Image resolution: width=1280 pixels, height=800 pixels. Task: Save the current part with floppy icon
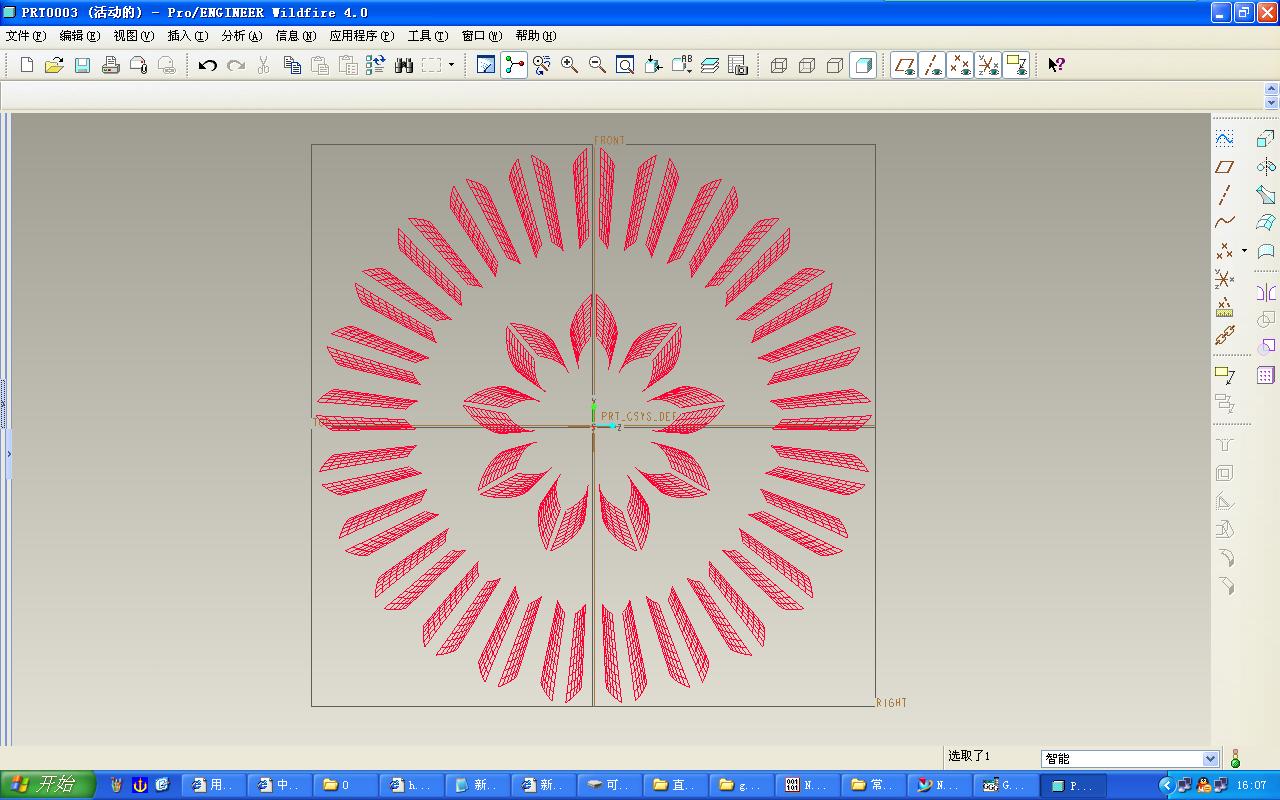pos(82,65)
